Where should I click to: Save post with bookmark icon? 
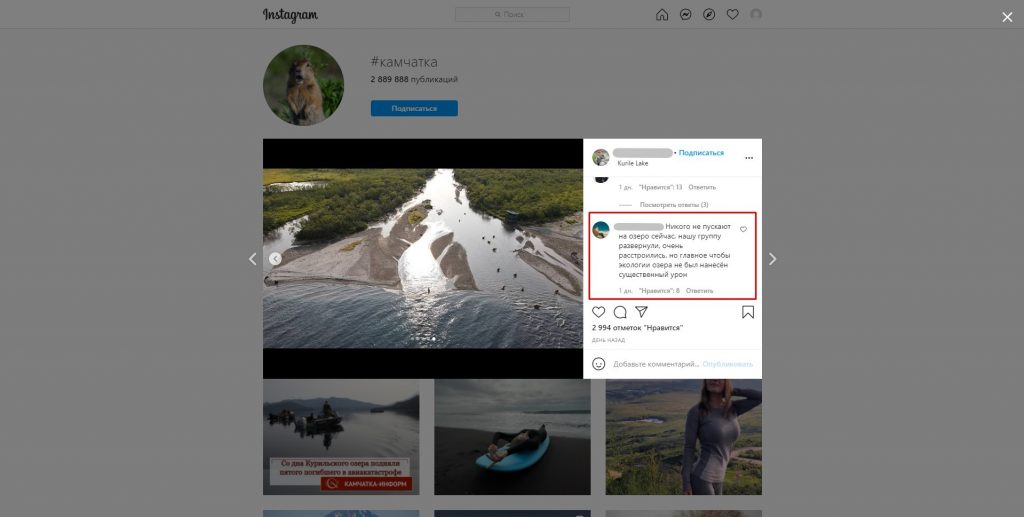[747, 312]
